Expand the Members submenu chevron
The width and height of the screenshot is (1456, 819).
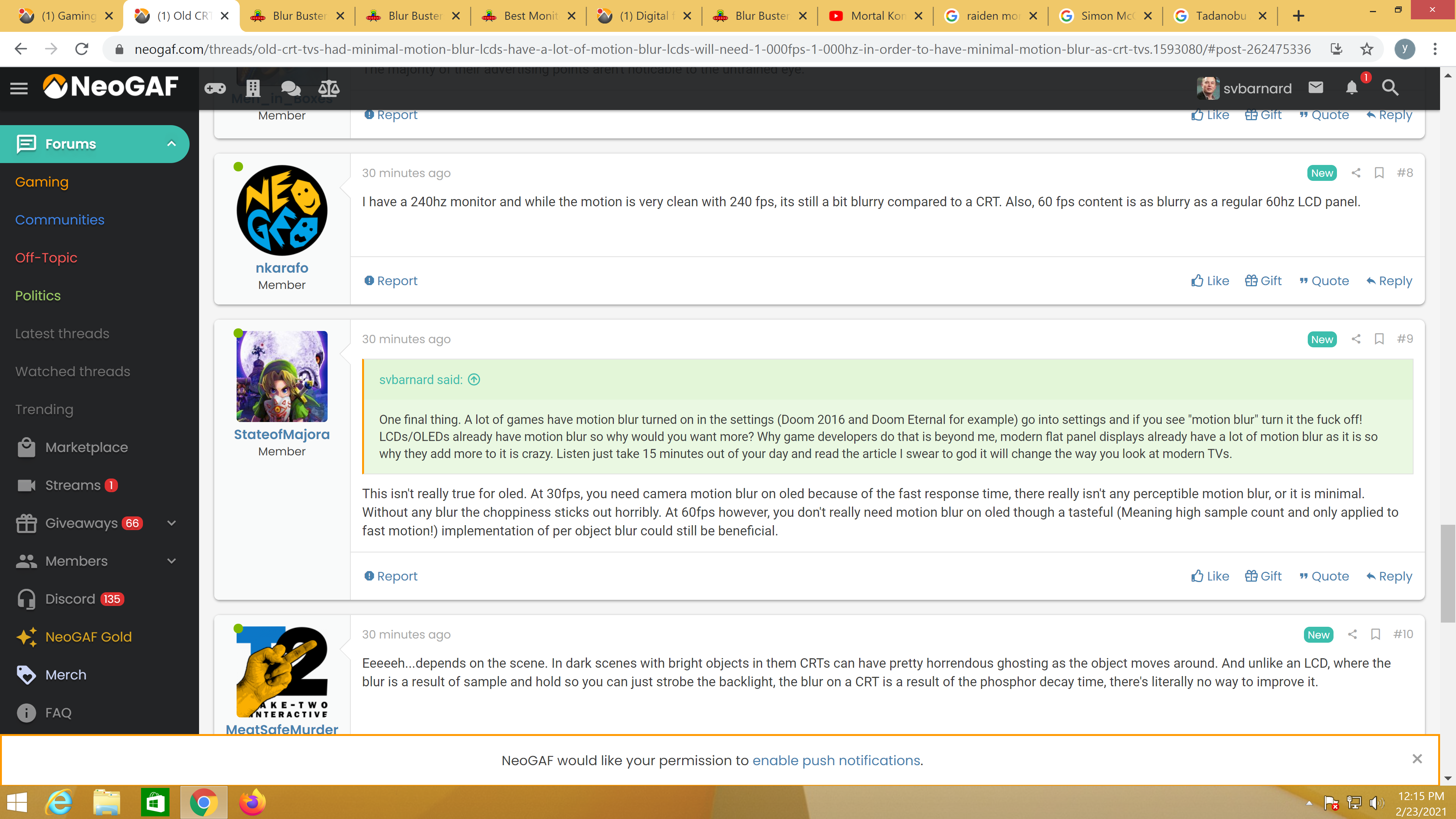pos(172,561)
